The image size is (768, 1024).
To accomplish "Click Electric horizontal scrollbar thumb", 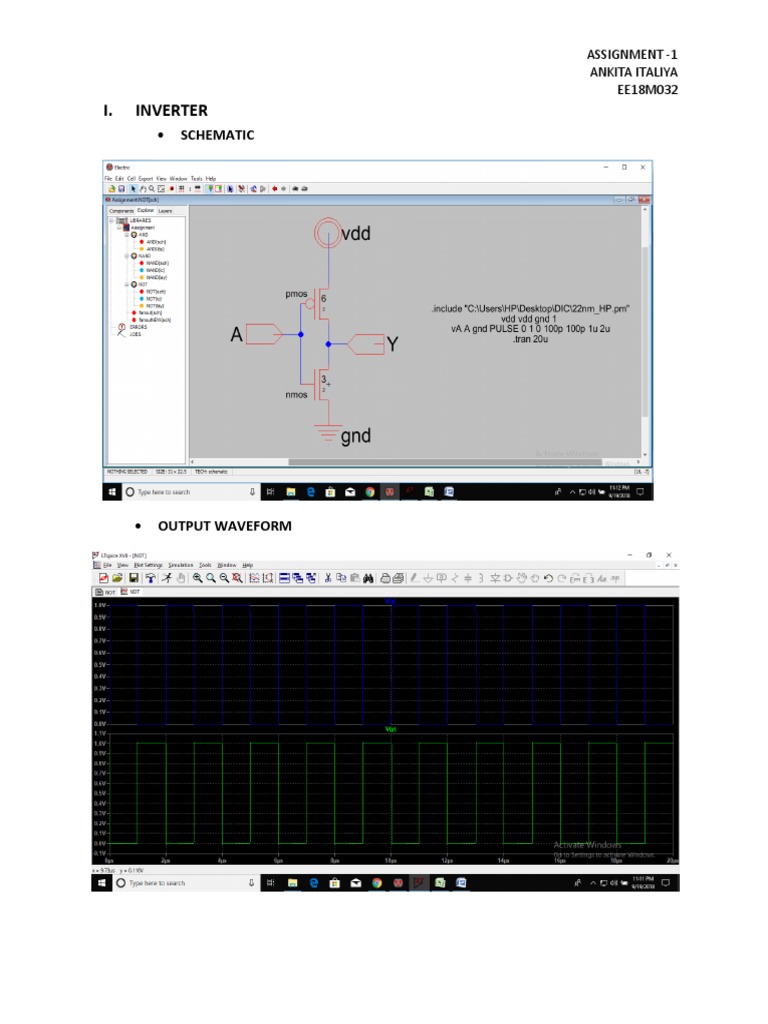I will (x=445, y=462).
